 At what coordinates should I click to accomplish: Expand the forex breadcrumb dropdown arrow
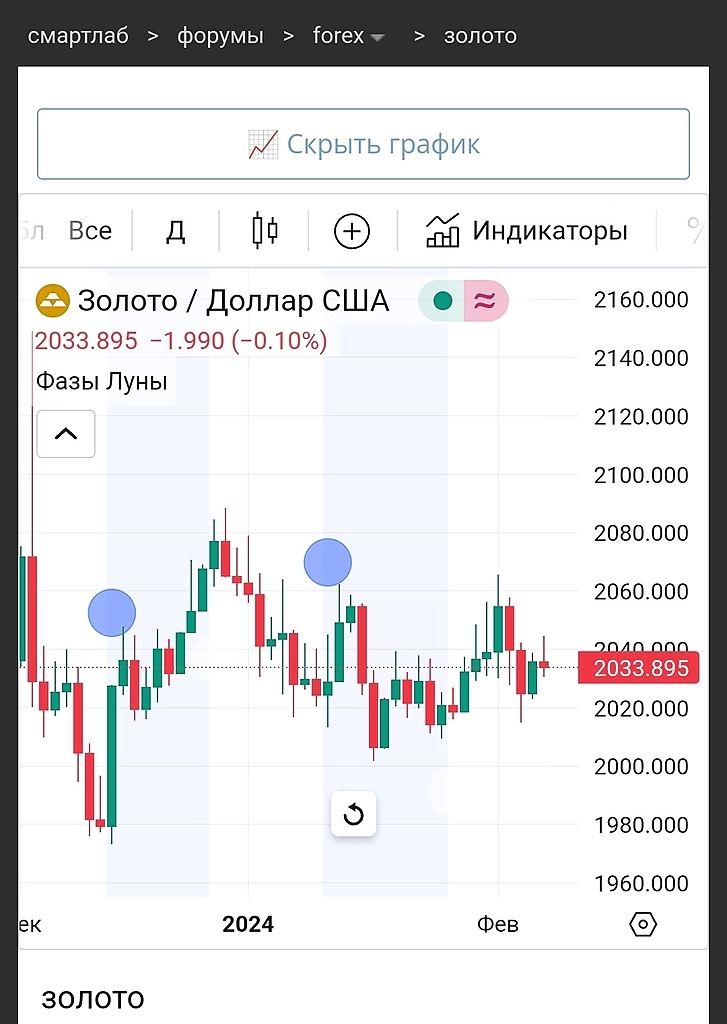click(x=377, y=38)
